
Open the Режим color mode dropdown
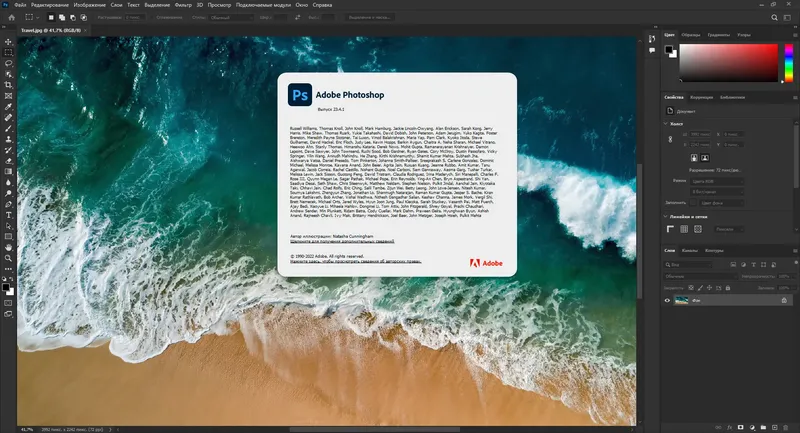click(x=717, y=181)
